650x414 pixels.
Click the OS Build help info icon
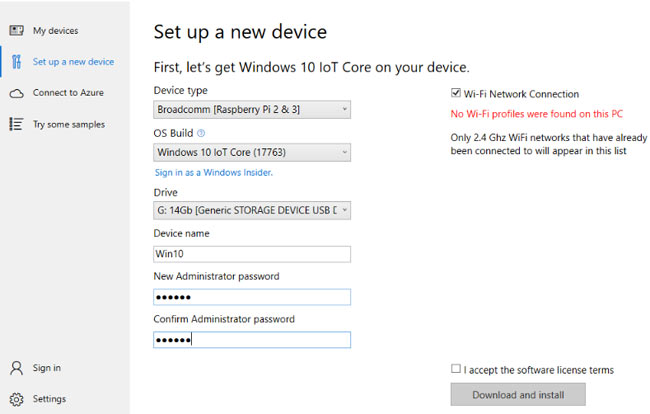point(201,133)
